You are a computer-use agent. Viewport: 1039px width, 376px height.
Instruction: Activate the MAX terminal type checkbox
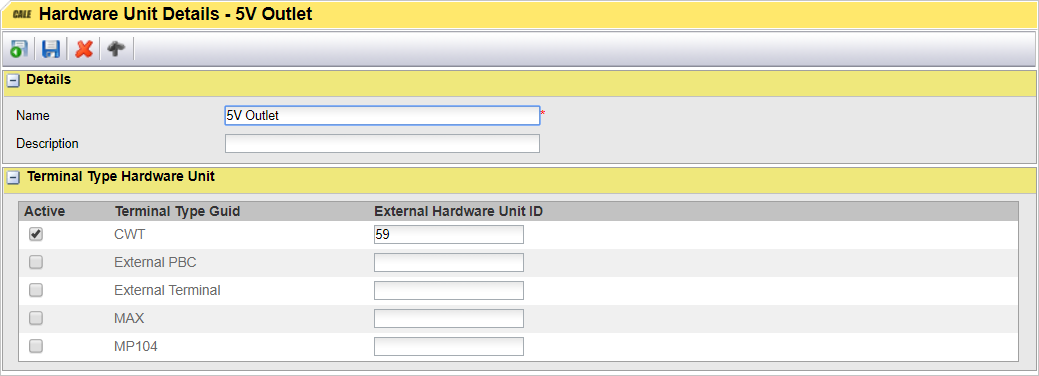click(x=36, y=318)
